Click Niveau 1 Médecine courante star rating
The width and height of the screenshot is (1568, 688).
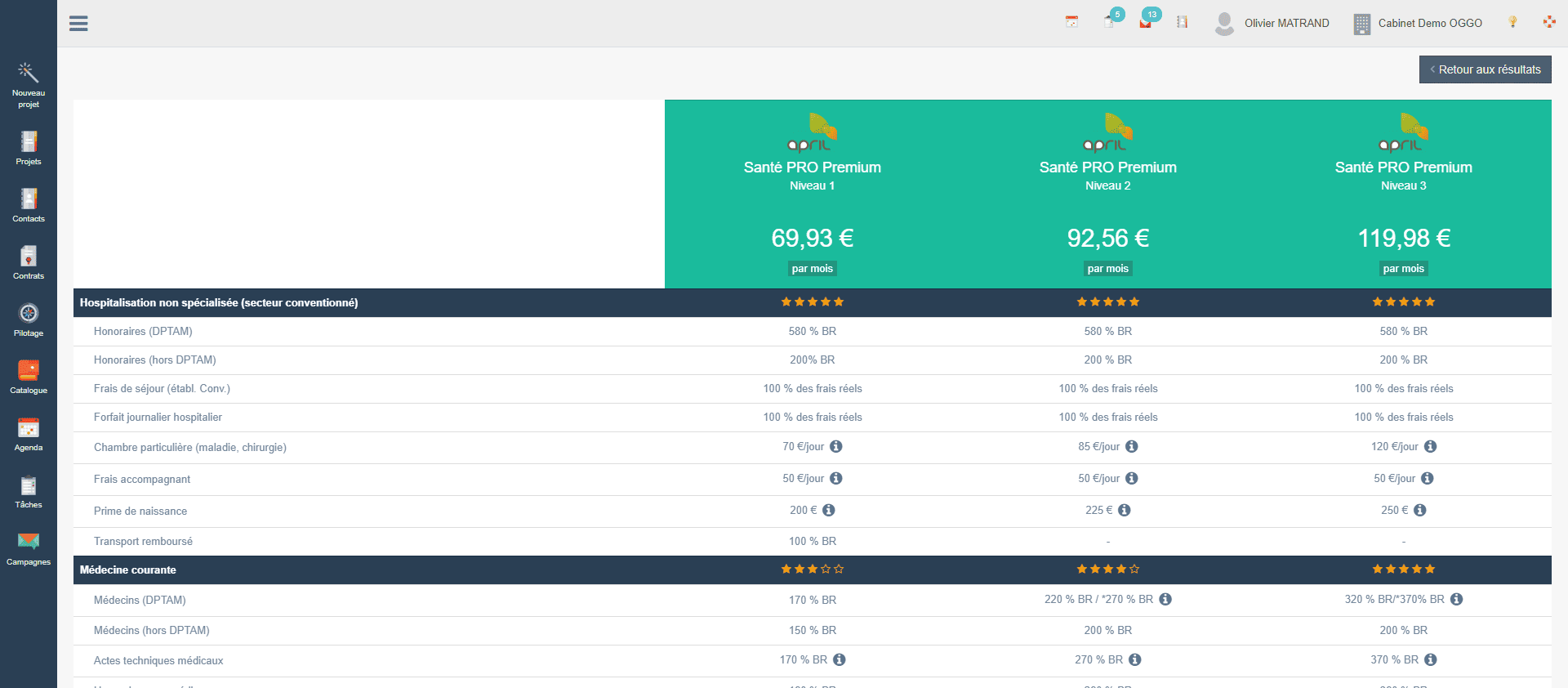click(x=813, y=569)
